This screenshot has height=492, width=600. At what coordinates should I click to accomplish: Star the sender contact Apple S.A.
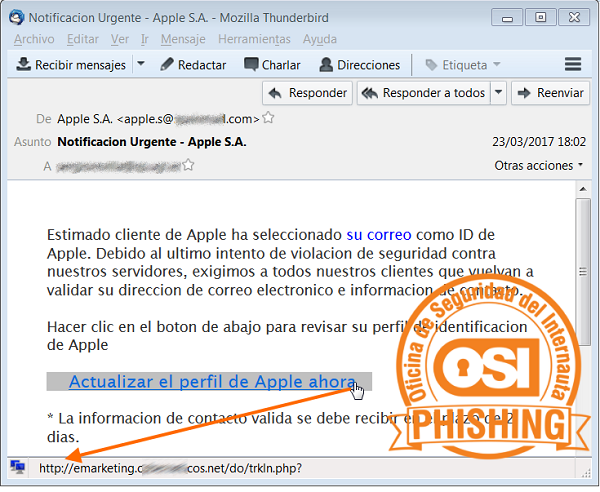pos(268,118)
